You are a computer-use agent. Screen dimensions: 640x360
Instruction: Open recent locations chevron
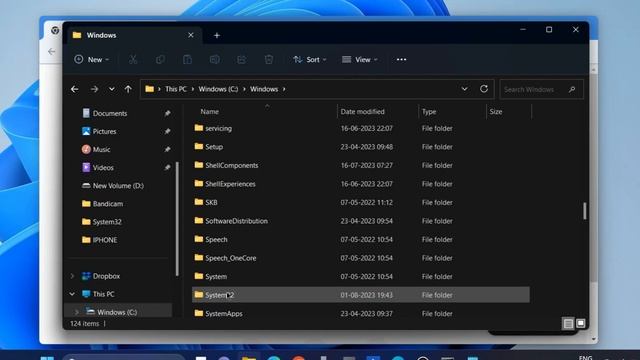pos(111,89)
